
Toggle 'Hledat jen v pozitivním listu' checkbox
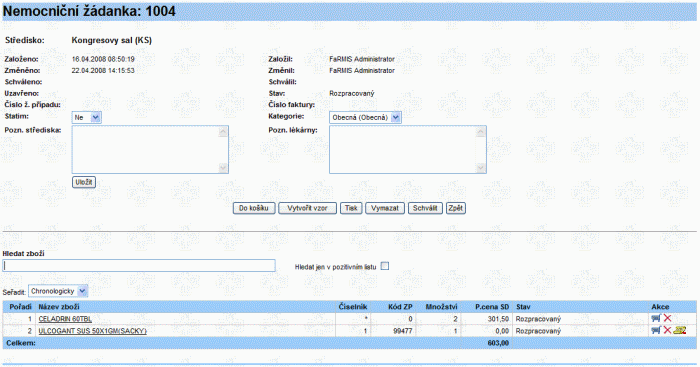(385, 266)
